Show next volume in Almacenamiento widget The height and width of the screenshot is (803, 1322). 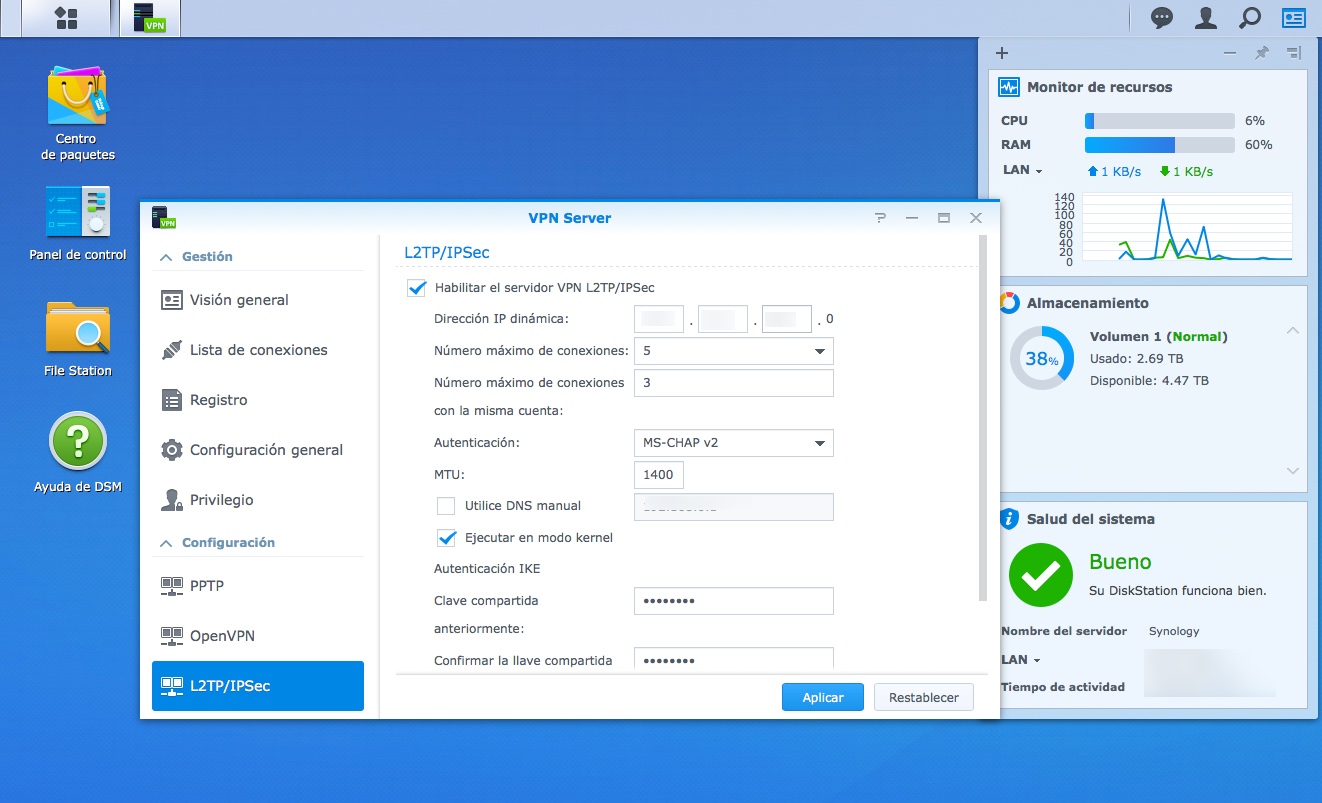(x=1292, y=471)
